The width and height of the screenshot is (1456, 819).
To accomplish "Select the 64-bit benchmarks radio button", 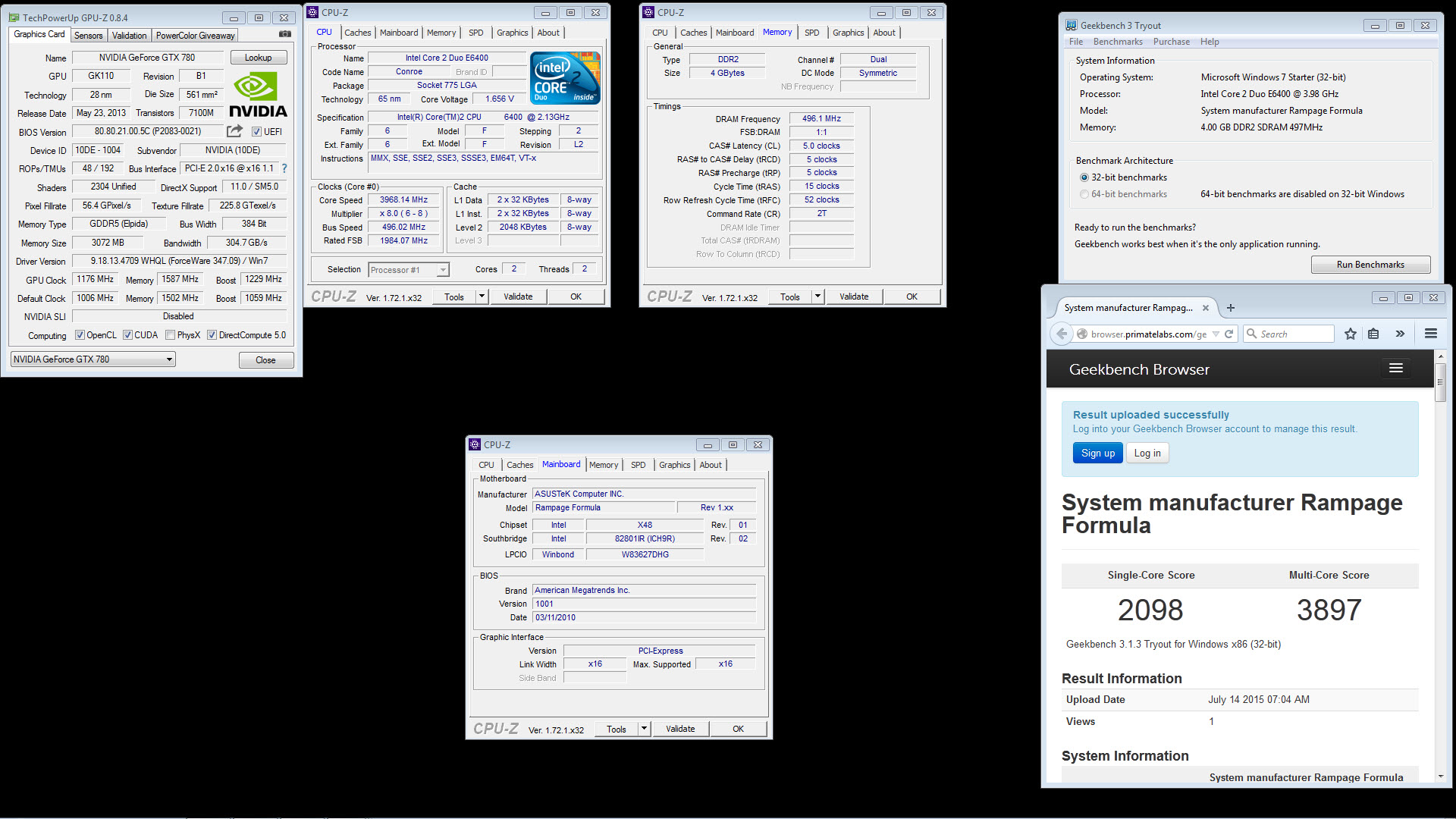I will click(1084, 194).
